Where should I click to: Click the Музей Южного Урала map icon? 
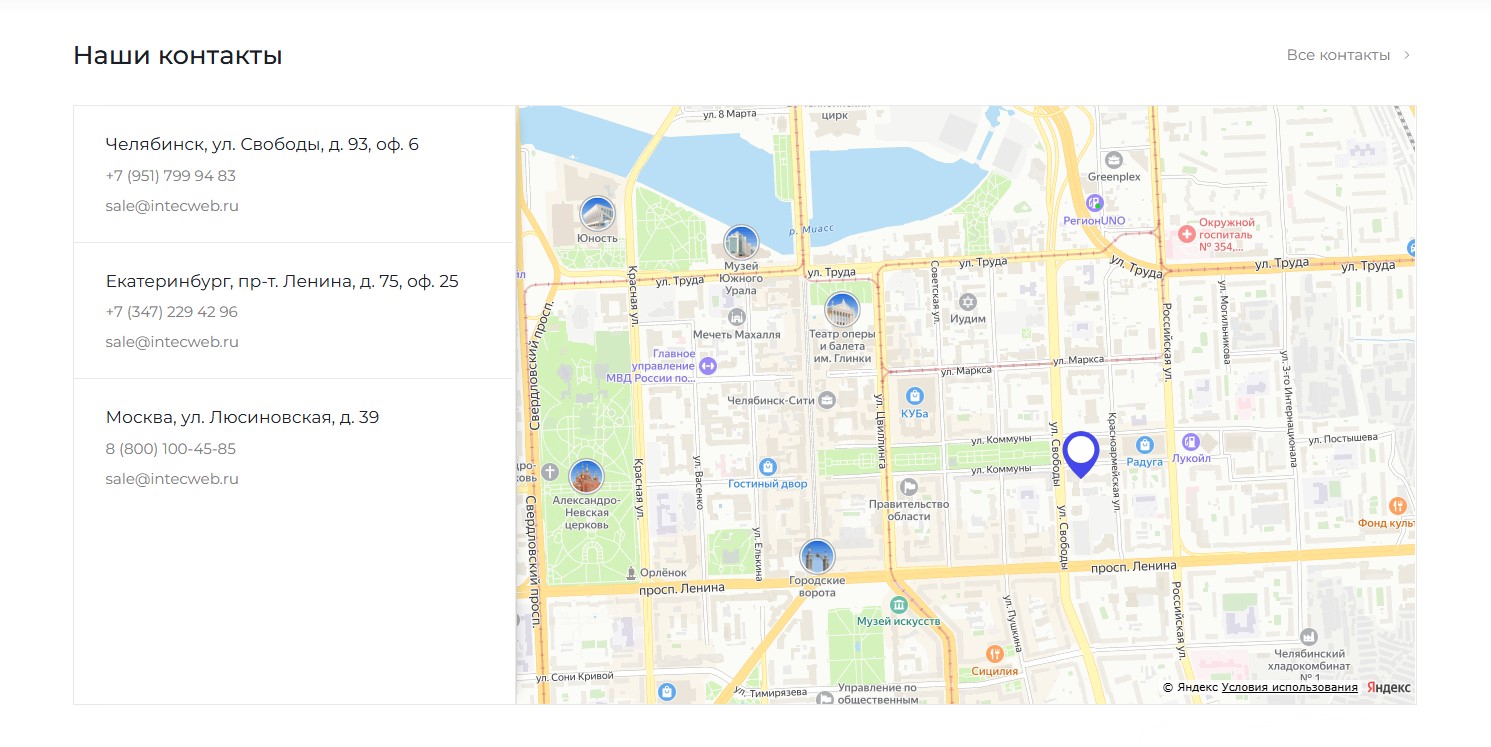[x=741, y=242]
